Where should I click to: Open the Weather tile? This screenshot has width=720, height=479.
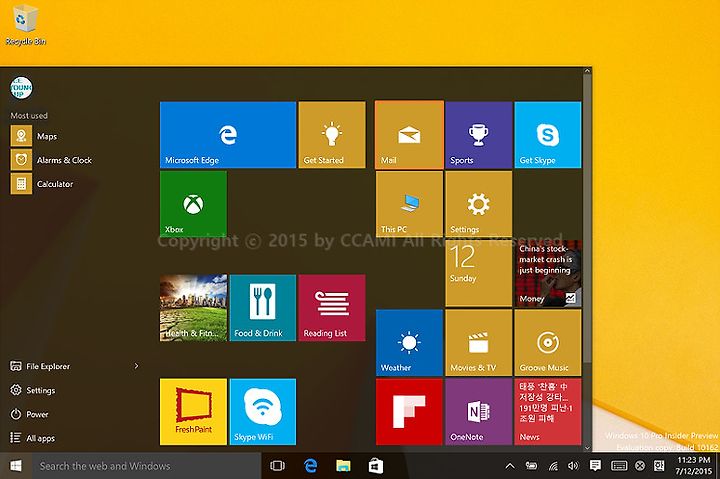[x=409, y=343]
